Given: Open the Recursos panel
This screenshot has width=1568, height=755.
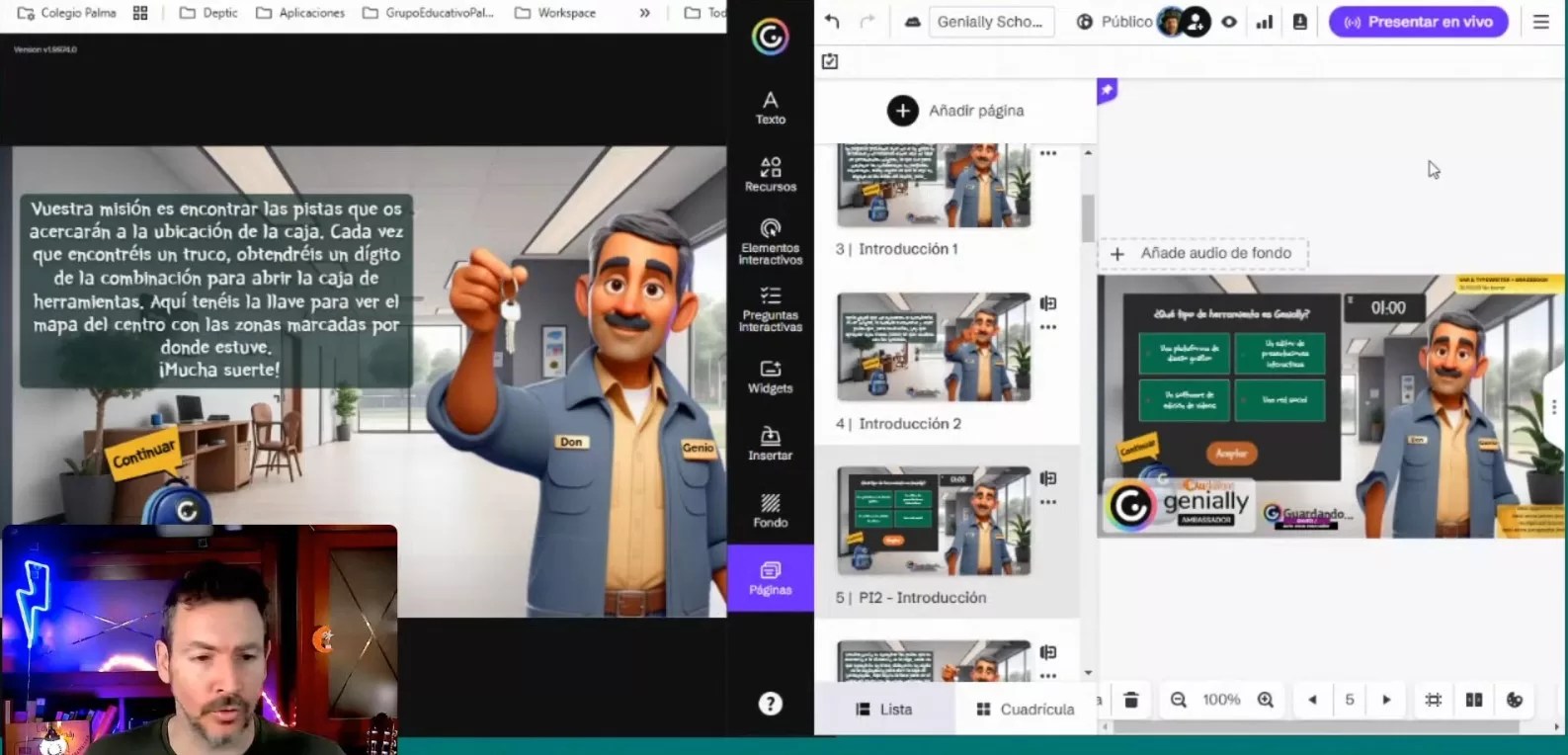Looking at the screenshot, I should [770, 174].
